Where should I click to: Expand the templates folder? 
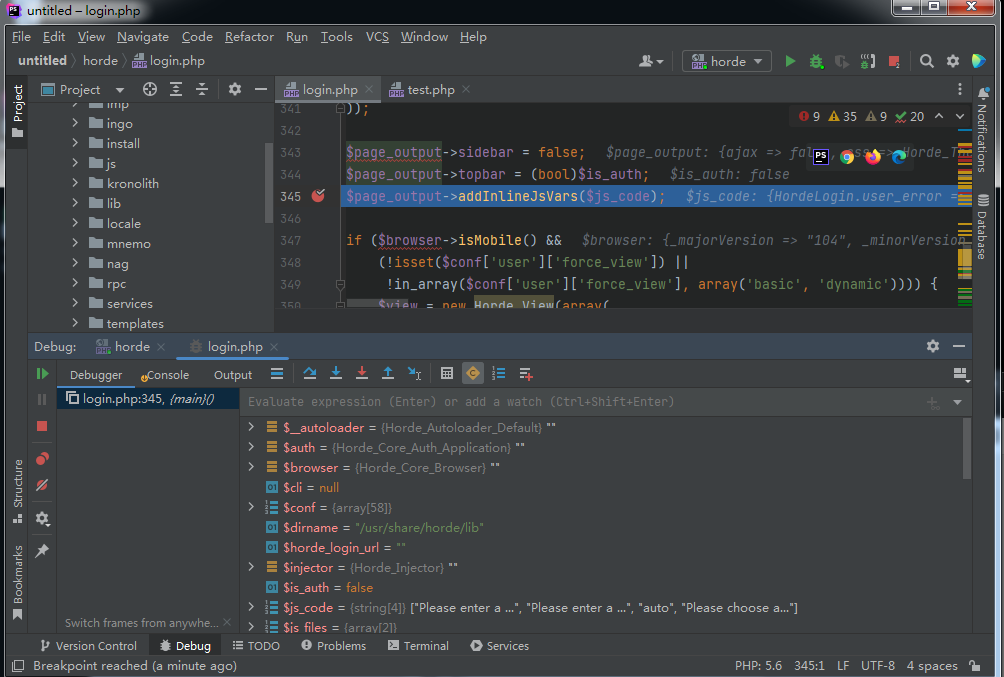75,323
